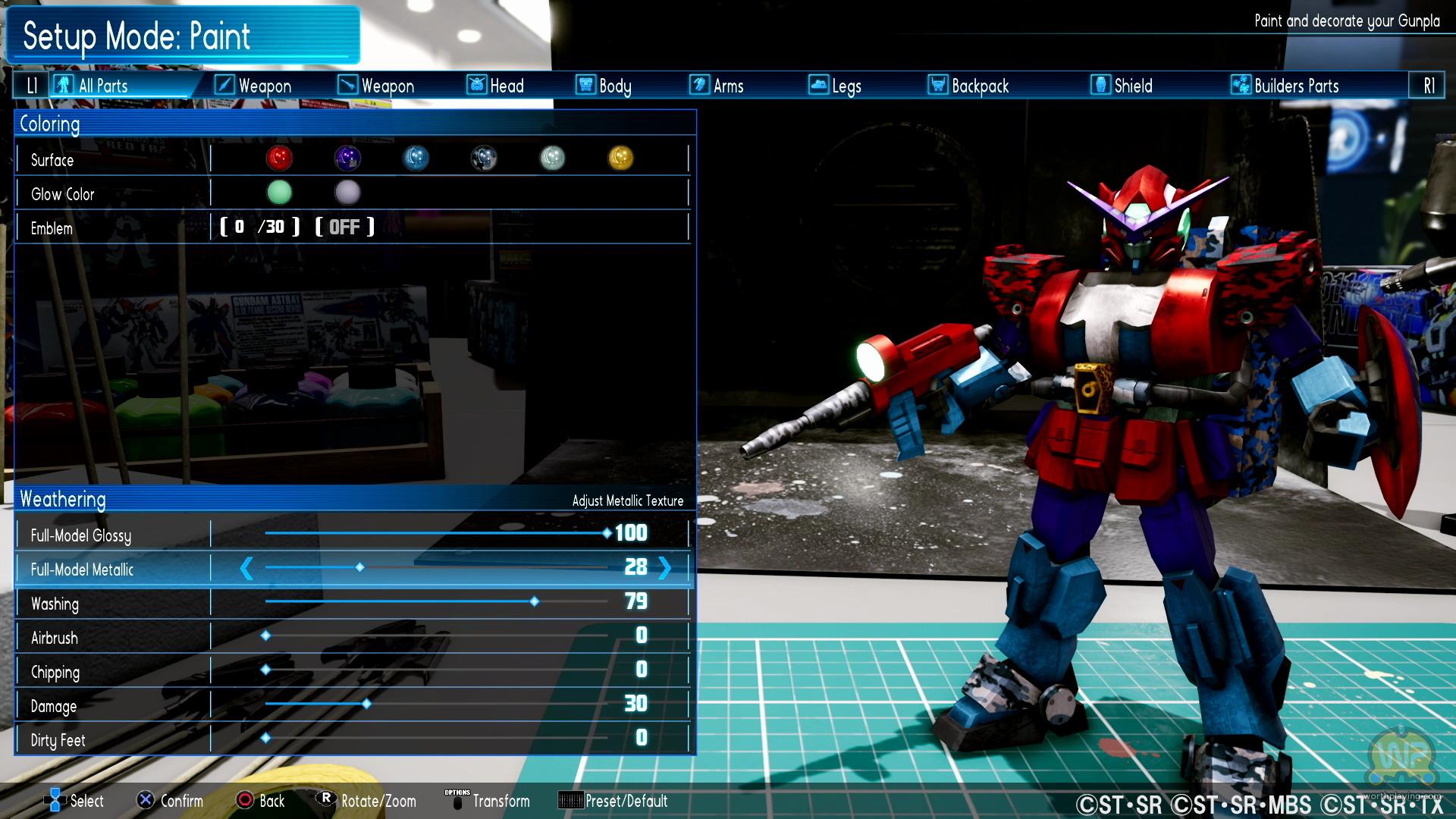Image resolution: width=1456 pixels, height=819 pixels.
Task: Open the Legs part icon
Action: click(818, 85)
